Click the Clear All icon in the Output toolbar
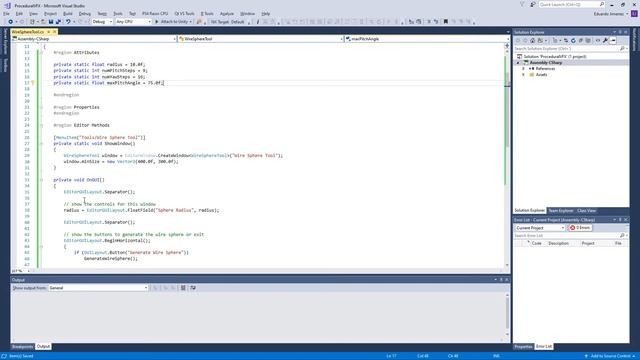 coord(183,288)
